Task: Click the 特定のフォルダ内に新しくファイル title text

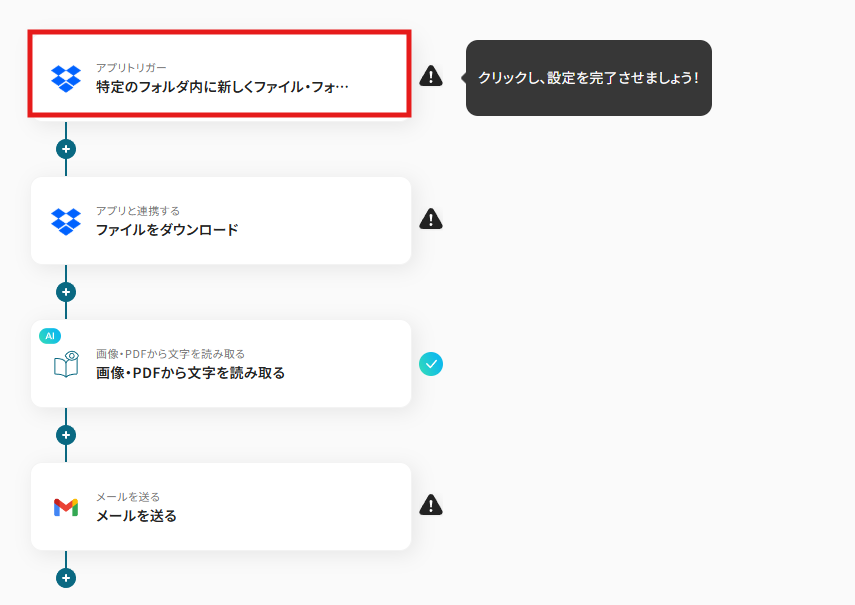Action: coord(222,87)
